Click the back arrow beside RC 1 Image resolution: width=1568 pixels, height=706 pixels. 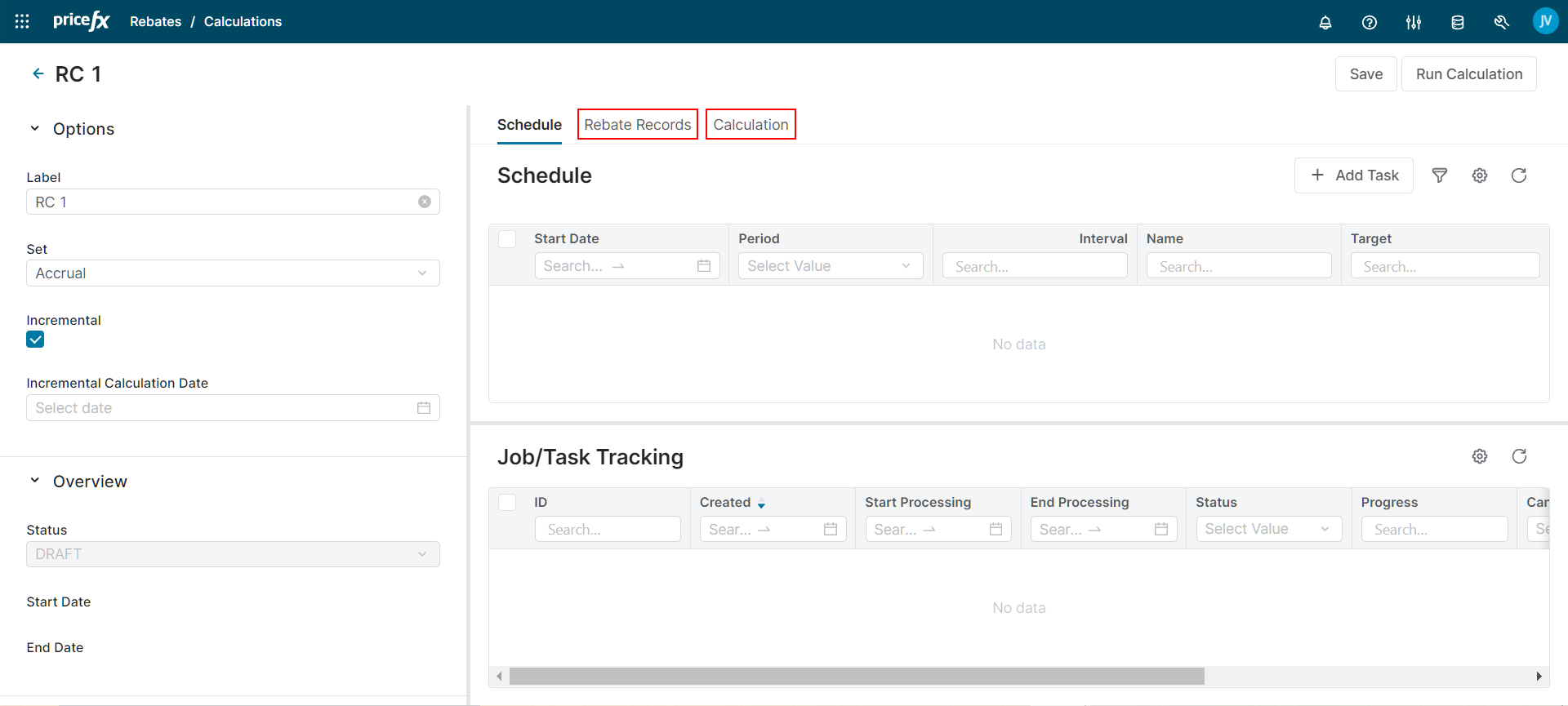point(38,73)
